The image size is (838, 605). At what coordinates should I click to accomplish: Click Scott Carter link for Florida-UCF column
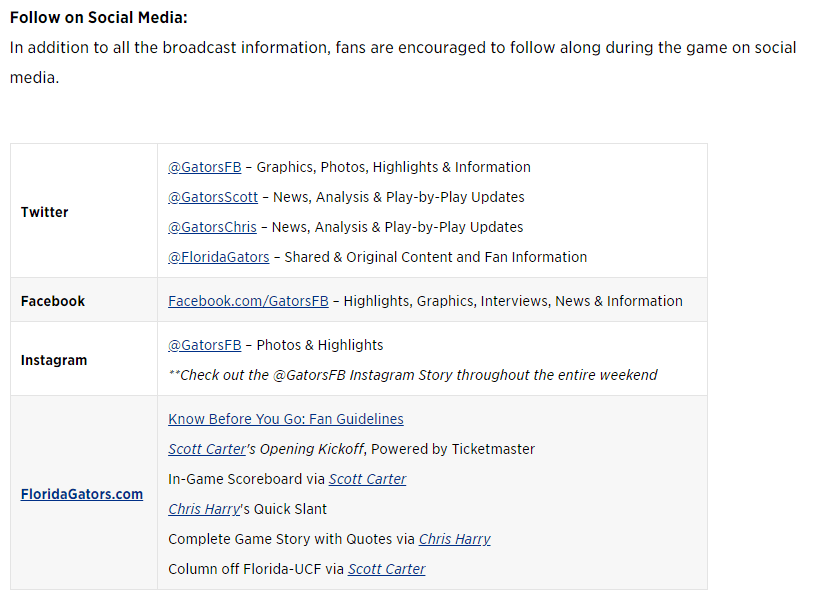[x=387, y=569]
